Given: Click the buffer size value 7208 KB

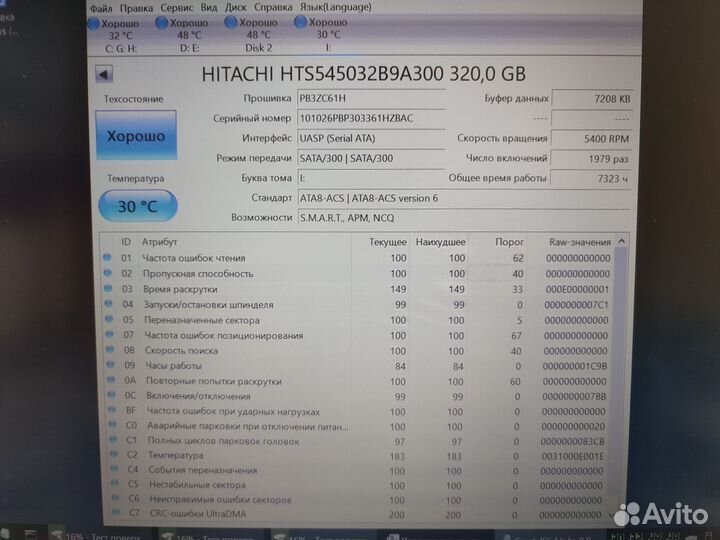Looking at the screenshot, I should click(592, 98).
